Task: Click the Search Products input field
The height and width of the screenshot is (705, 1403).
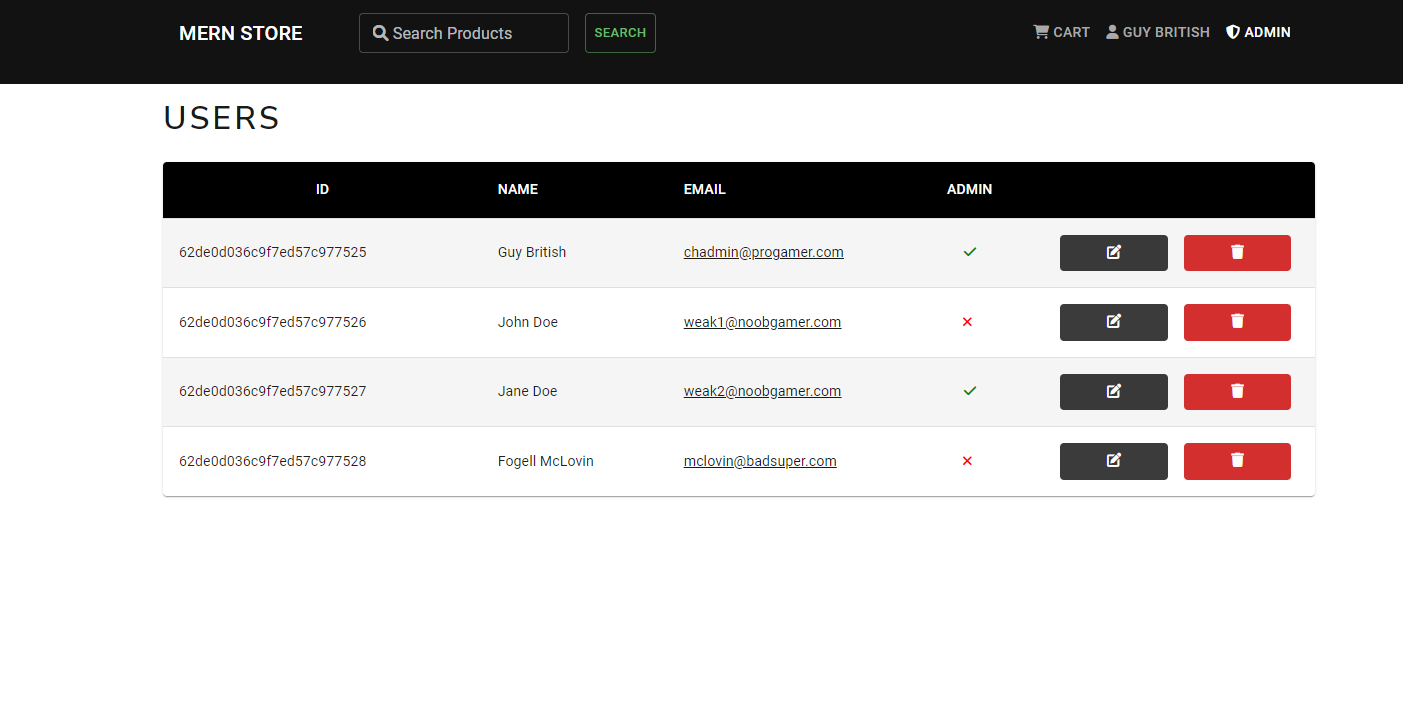Action: [464, 33]
